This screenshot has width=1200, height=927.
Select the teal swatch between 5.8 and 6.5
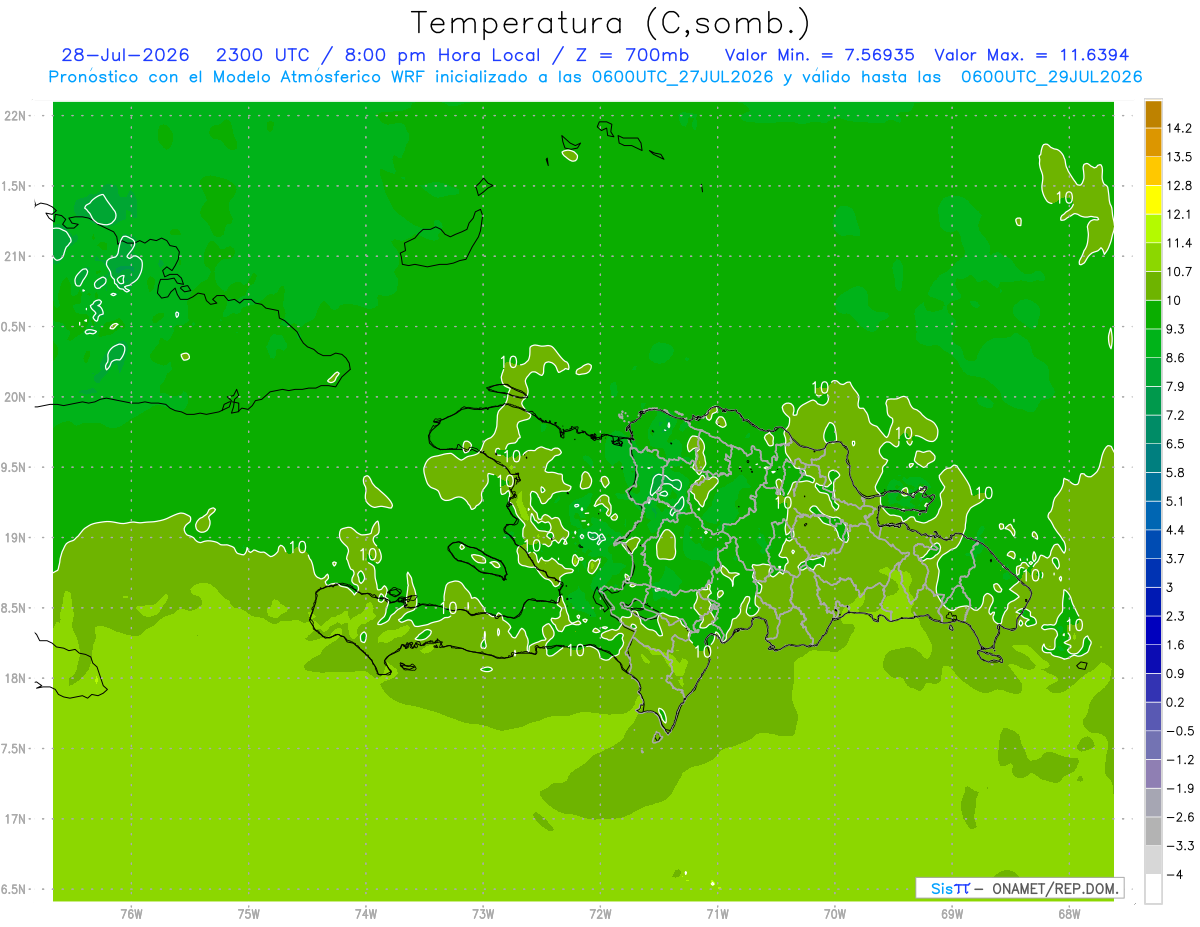(x=1153, y=458)
